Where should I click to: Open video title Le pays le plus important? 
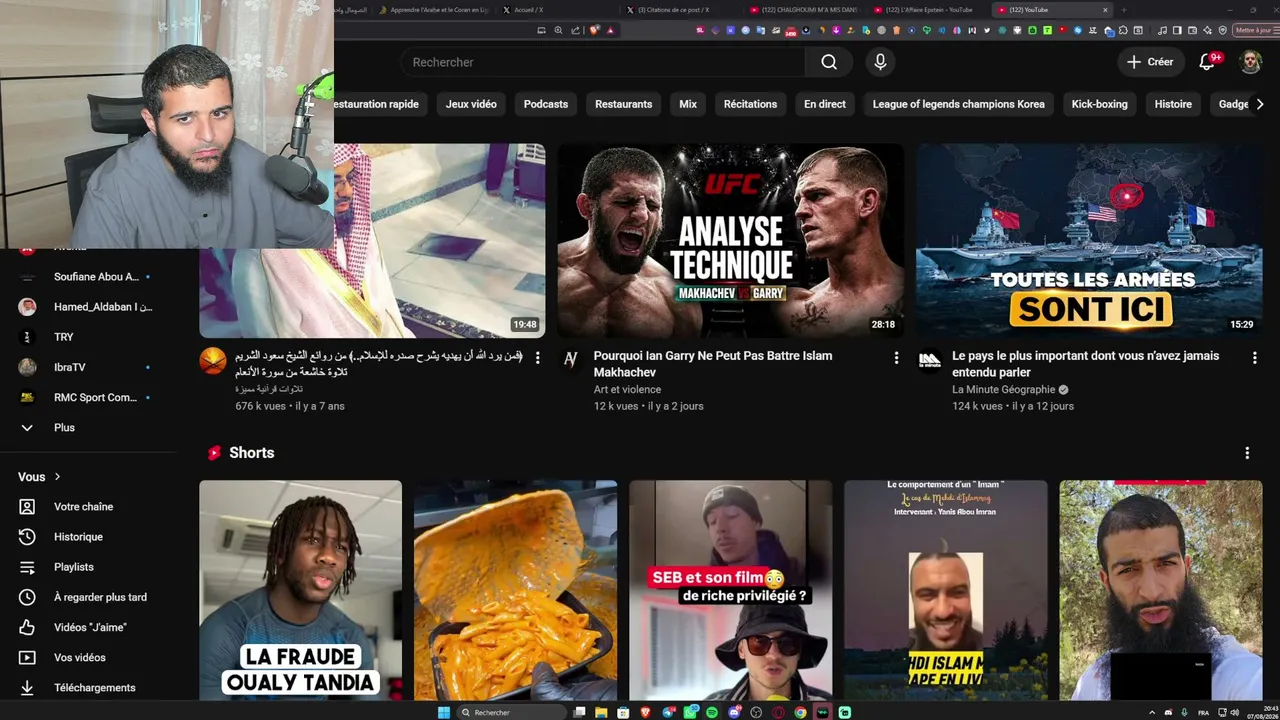(1085, 364)
